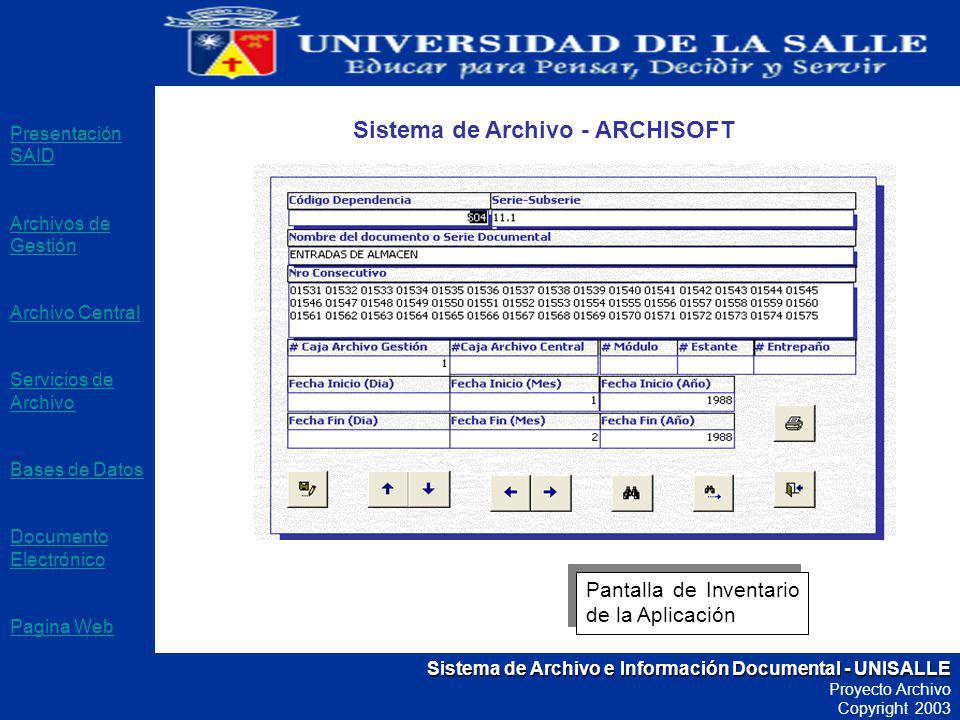This screenshot has width=960, height=720.
Task: Open search with the binoculars icon
Action: pyautogui.click(x=632, y=492)
